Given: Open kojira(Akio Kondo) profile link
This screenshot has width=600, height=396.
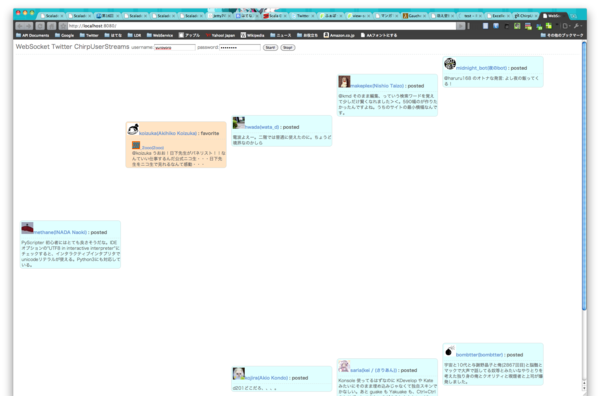Looking at the screenshot, I should (x=266, y=378).
